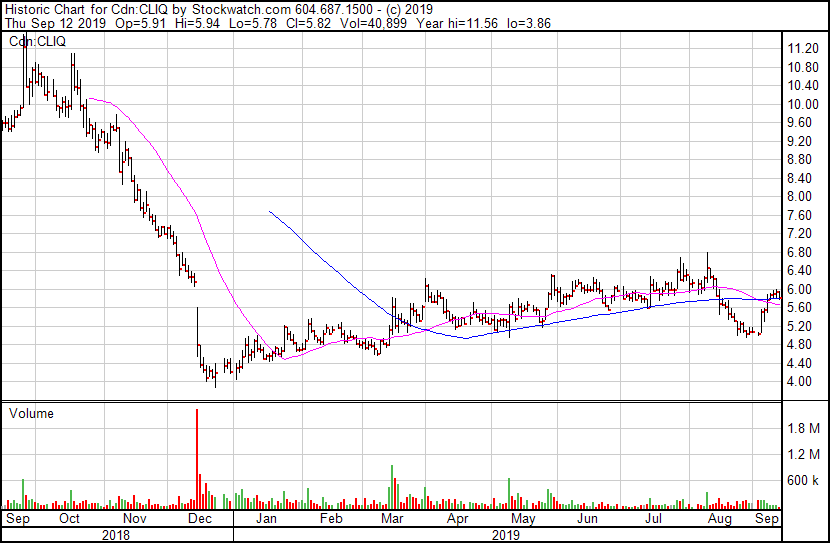Click the '1.2 M' volume axis label
The image size is (830, 543).
804,454
